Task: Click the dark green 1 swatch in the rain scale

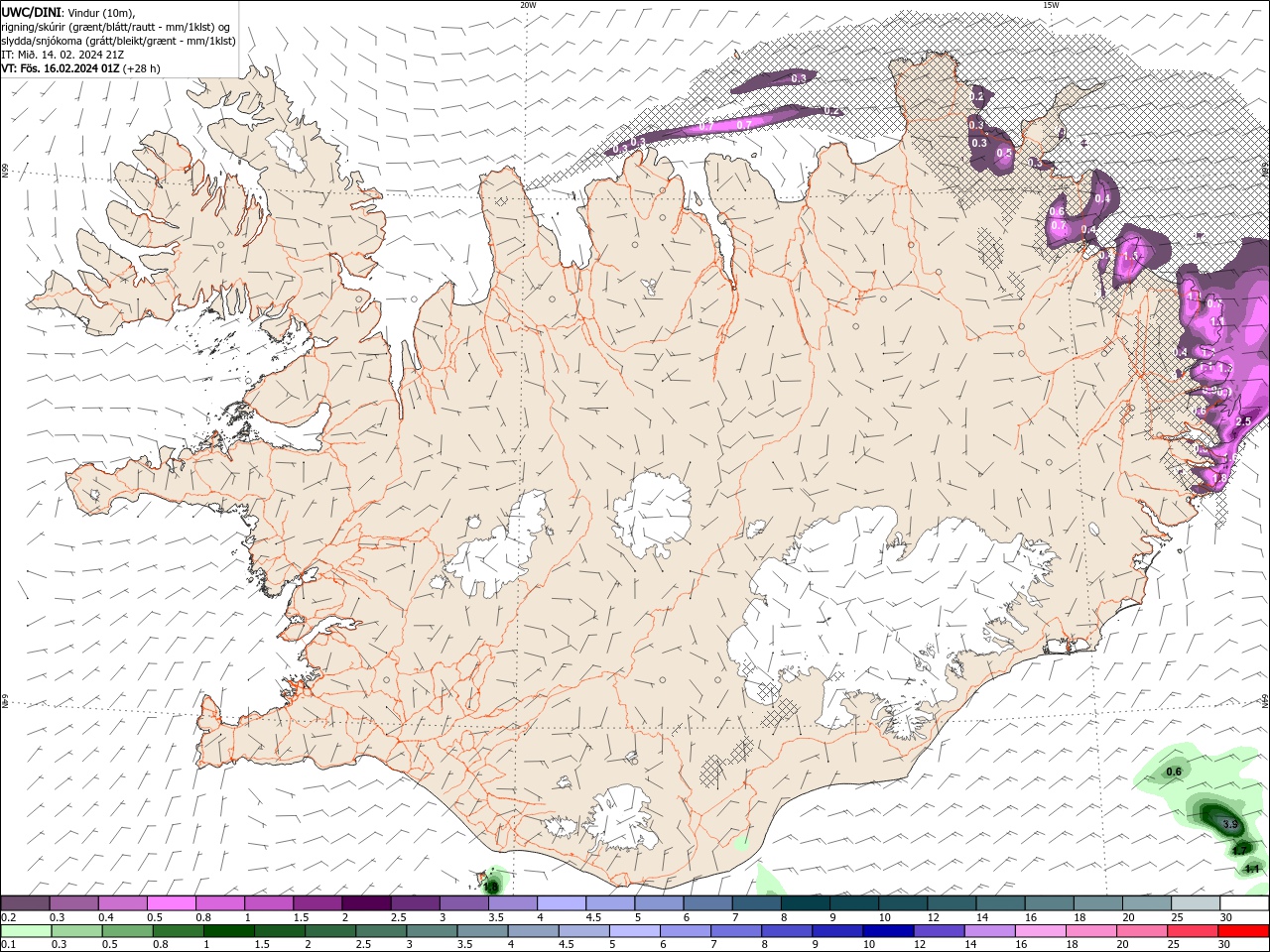Action: click(228, 931)
